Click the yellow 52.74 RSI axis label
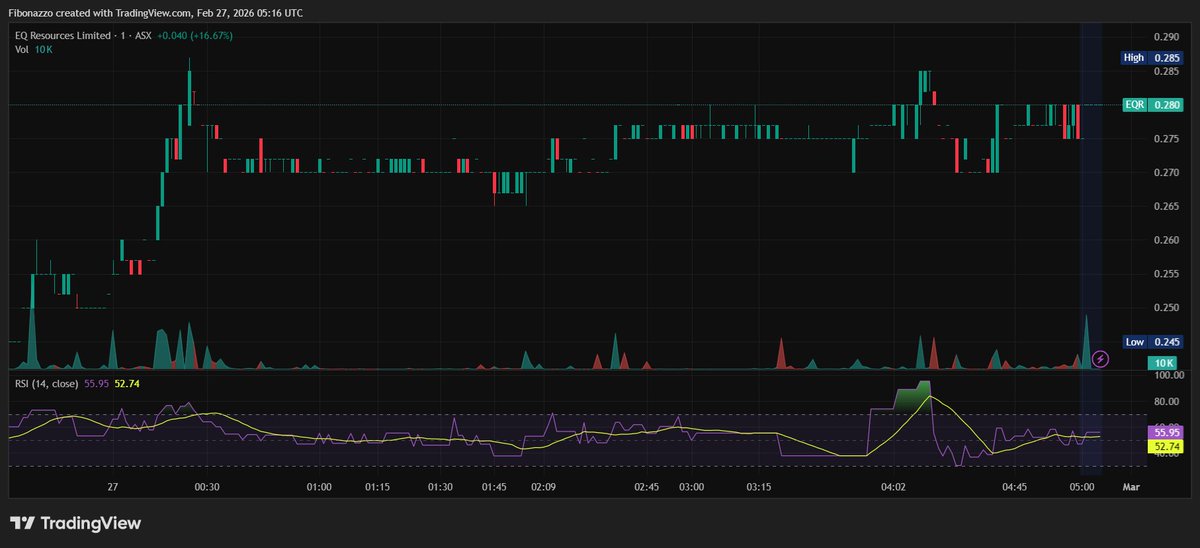This screenshot has height=548, width=1200. 1165,446
